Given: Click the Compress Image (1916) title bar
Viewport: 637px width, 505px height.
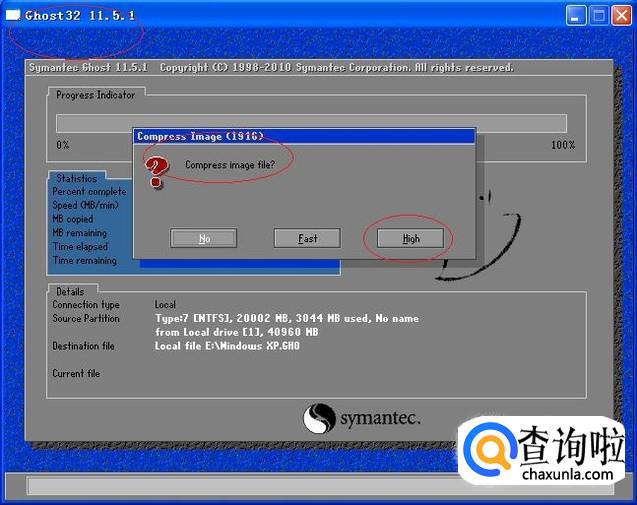Looking at the screenshot, I should point(304,136).
